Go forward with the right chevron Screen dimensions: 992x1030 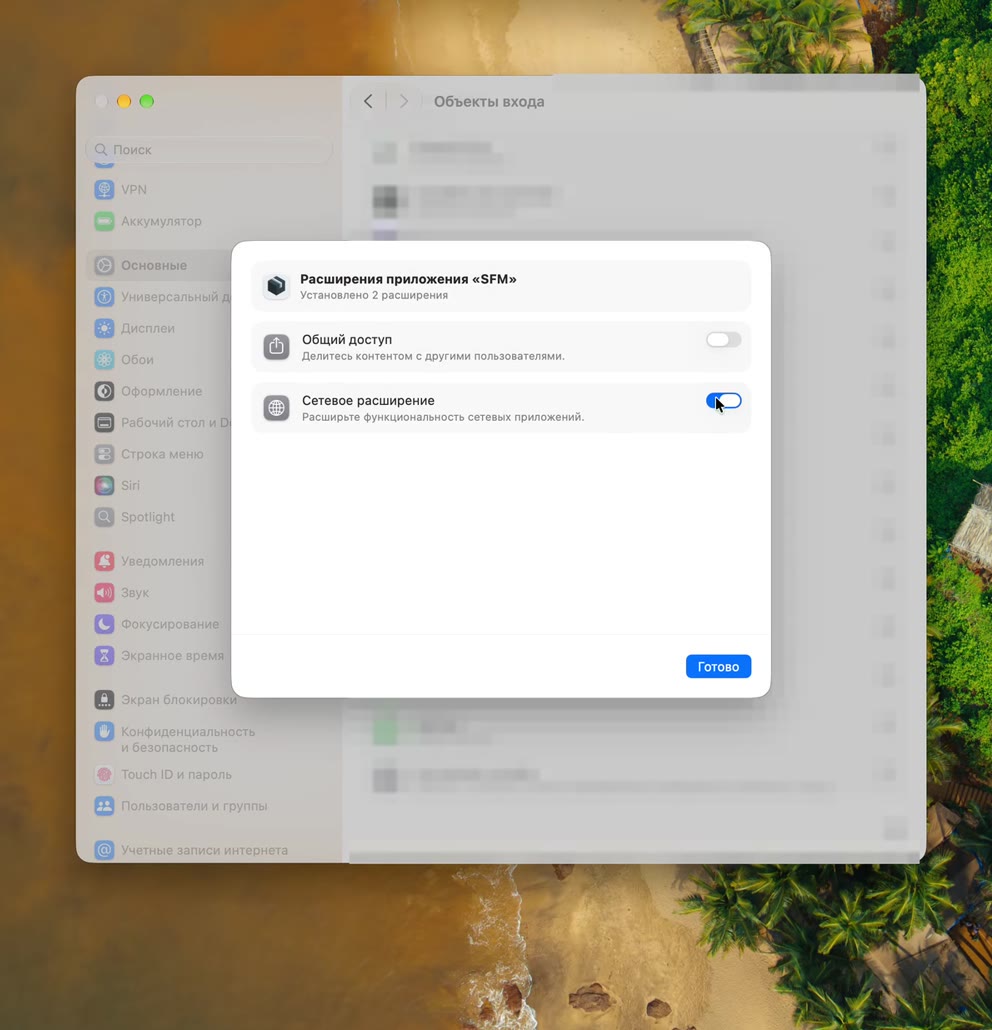[403, 101]
